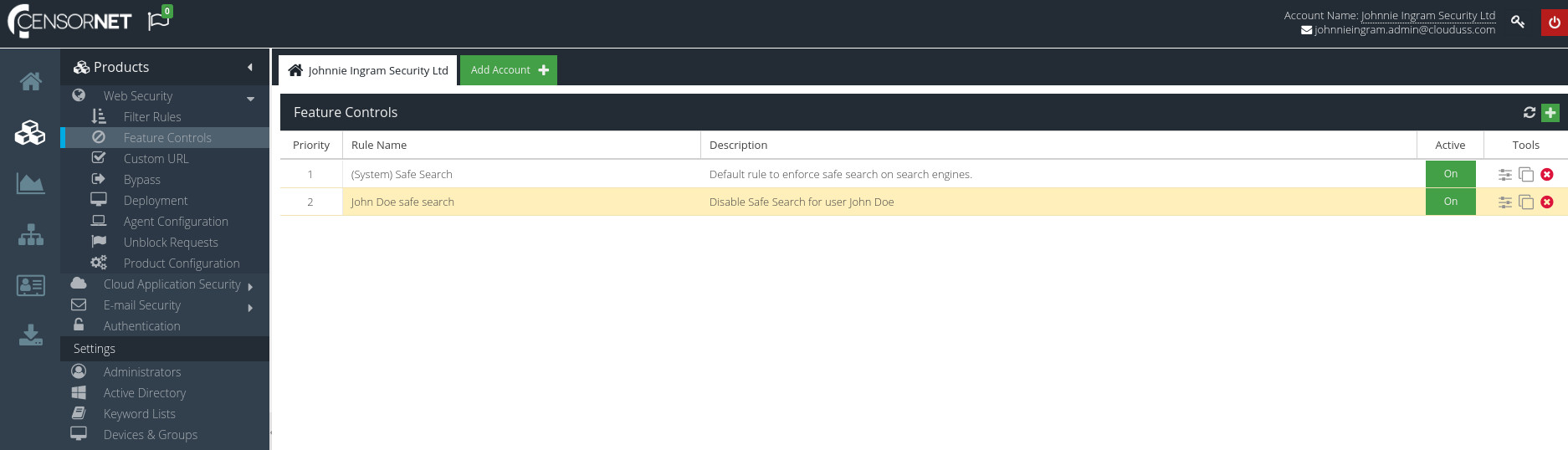Delete the (System) Safe Search rule

pyautogui.click(x=1547, y=175)
